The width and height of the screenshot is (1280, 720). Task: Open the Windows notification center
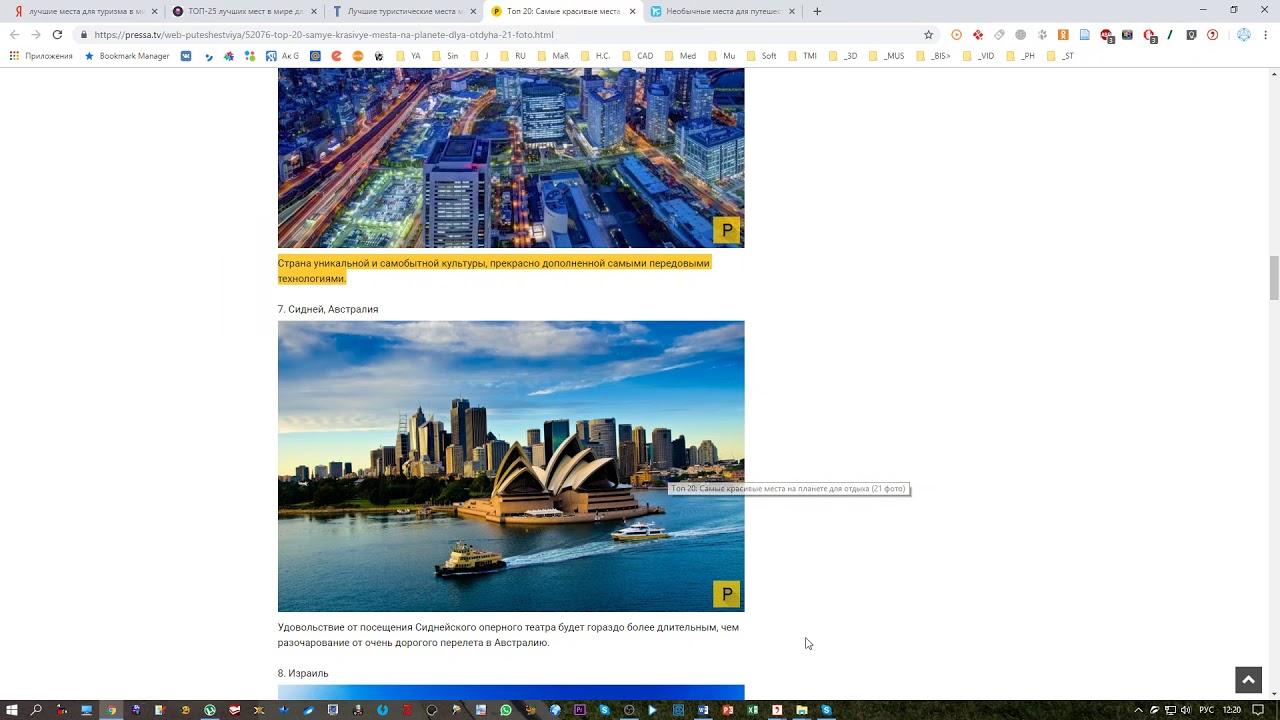(x=1259, y=710)
